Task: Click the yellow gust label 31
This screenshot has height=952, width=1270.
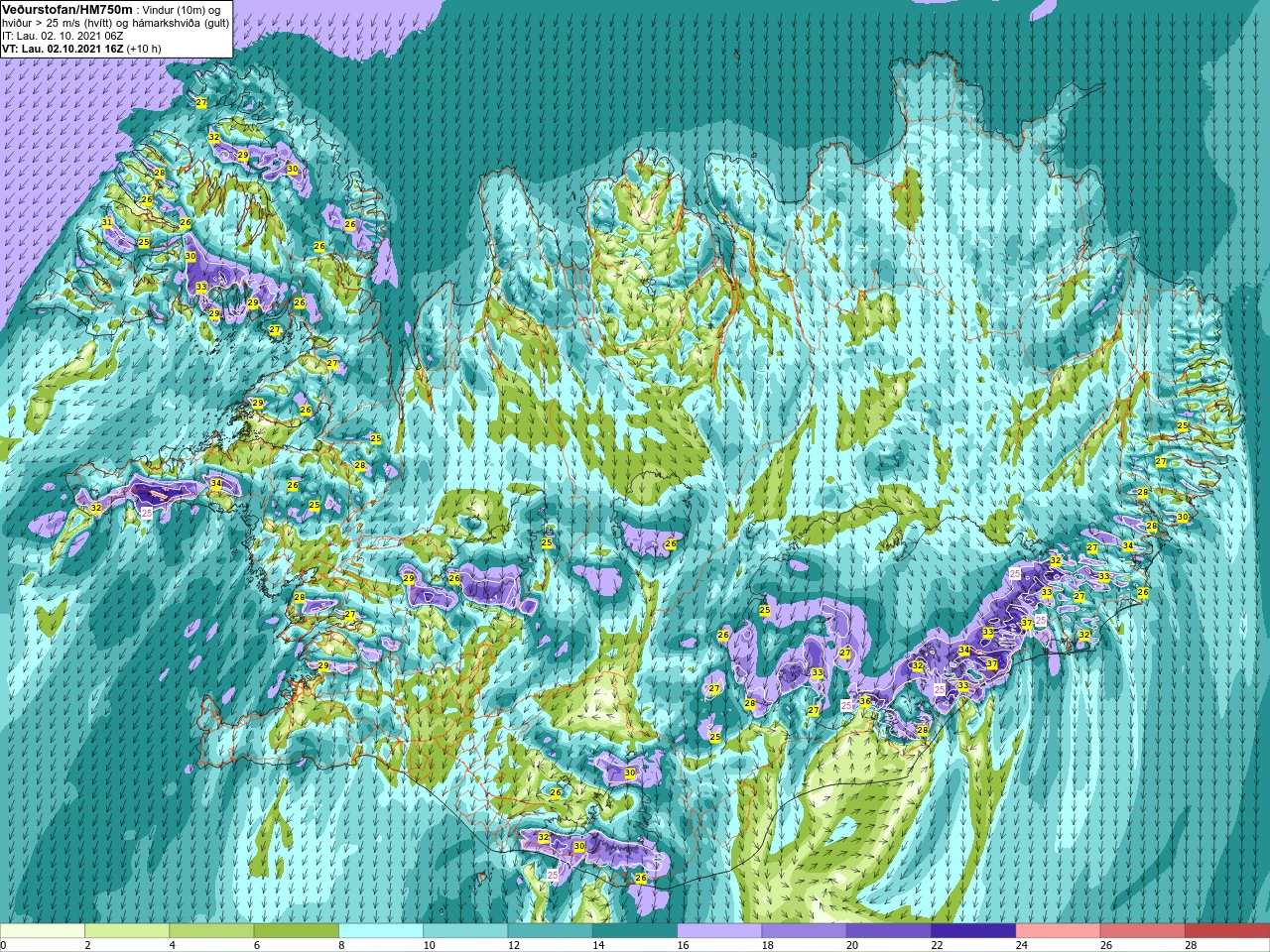Action: [106, 222]
